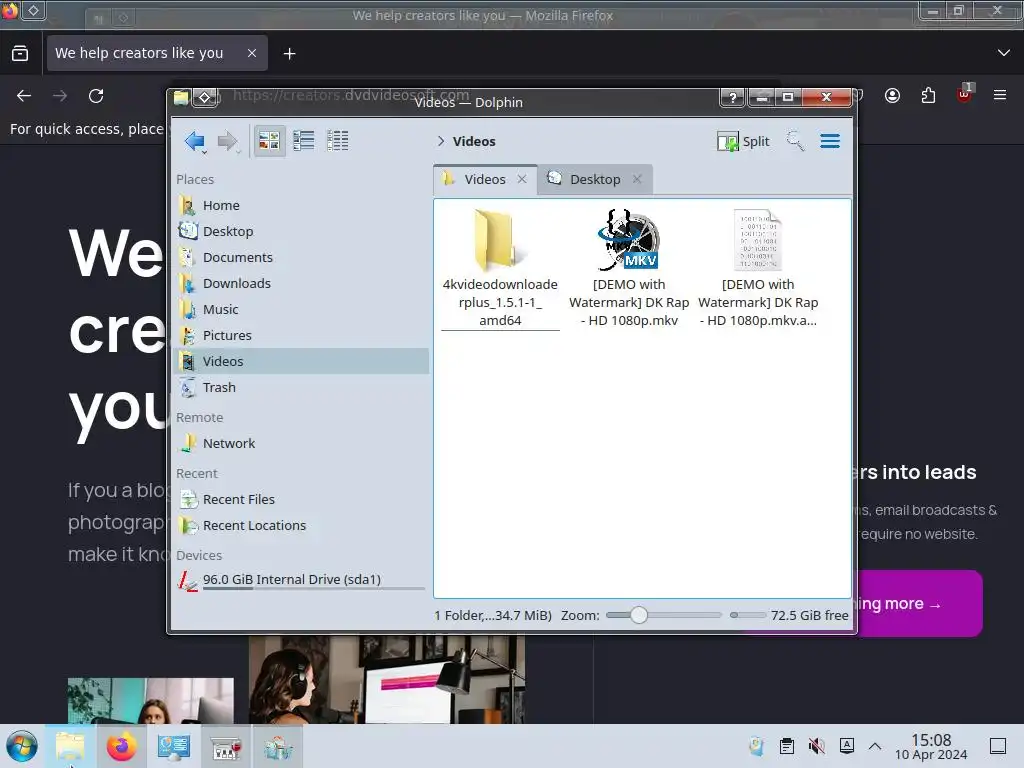Open keyboard layout tray icon
Image resolution: width=1024 pixels, height=768 pixels.
coord(847,746)
